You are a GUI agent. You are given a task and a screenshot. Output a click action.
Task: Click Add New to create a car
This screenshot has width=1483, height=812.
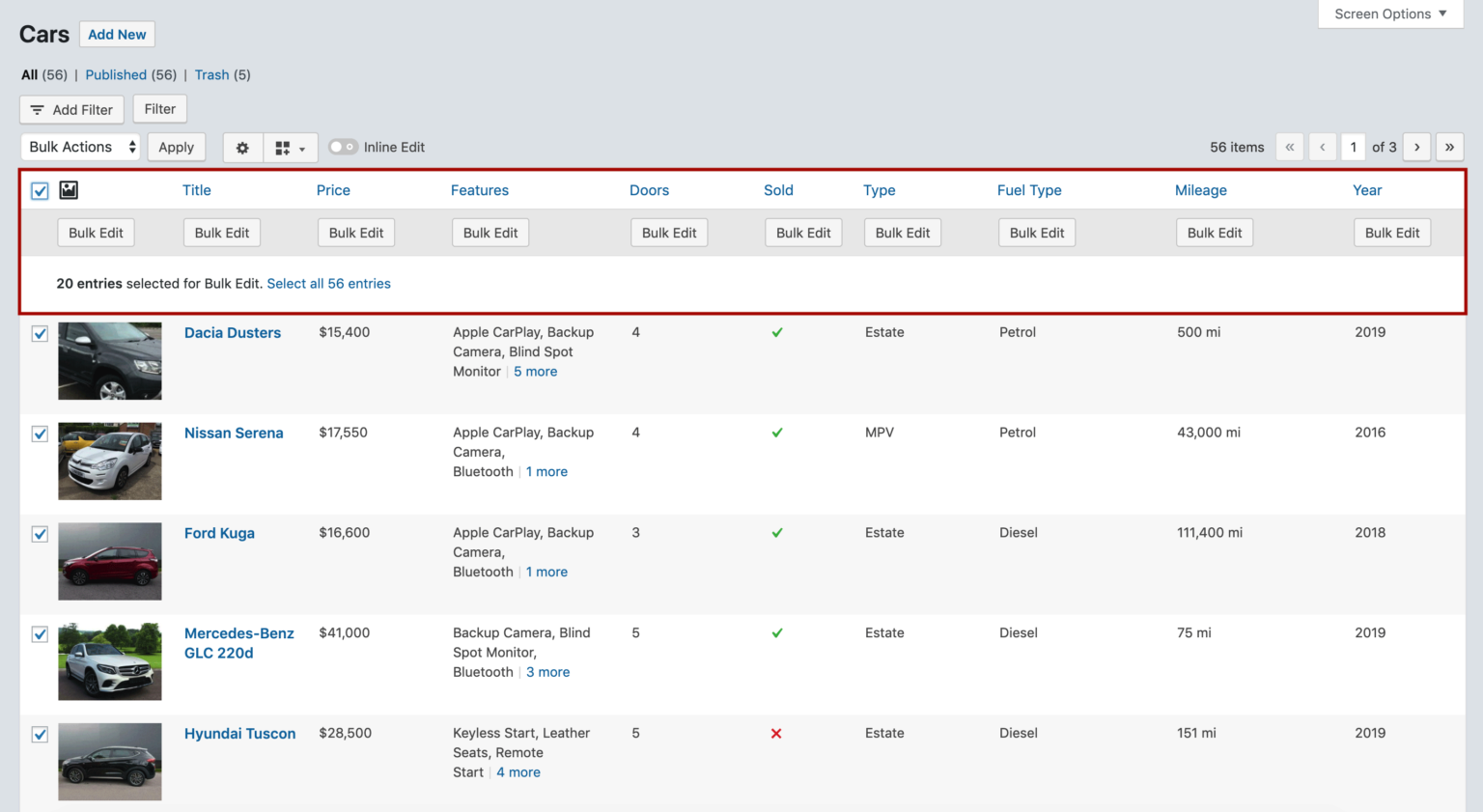[117, 34]
